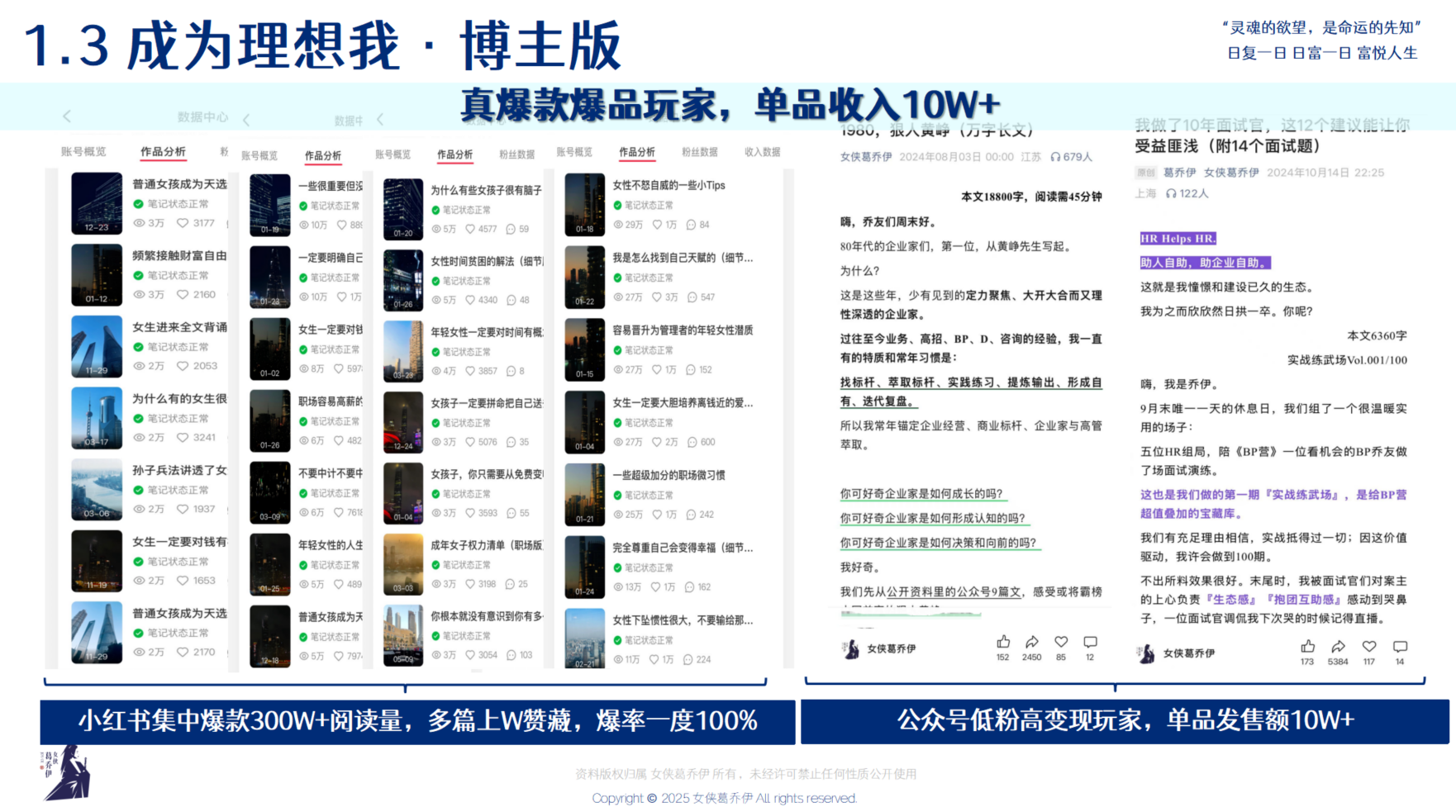The width and height of the screenshot is (1456, 812).
Task: Click comment bubble showing 547 under 我是怎么找到自己天赋的
Action: pyautogui.click(x=692, y=297)
